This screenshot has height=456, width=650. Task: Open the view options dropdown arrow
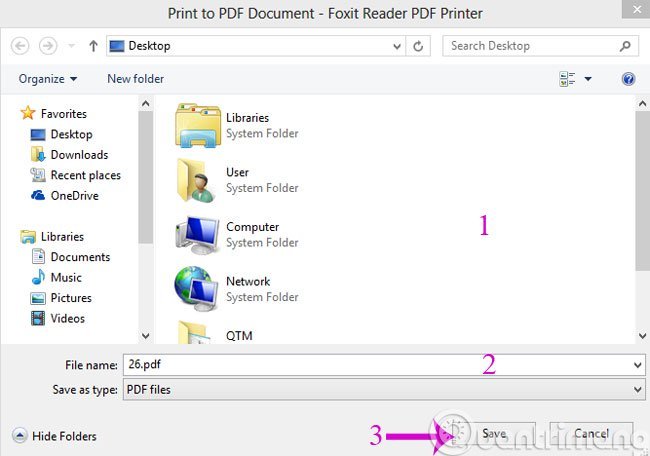(x=588, y=79)
